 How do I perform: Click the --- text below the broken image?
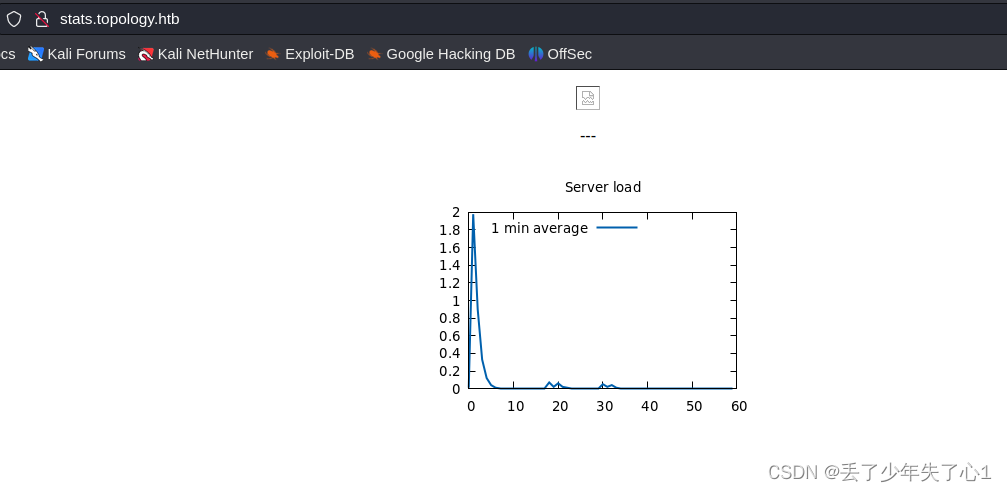point(588,136)
